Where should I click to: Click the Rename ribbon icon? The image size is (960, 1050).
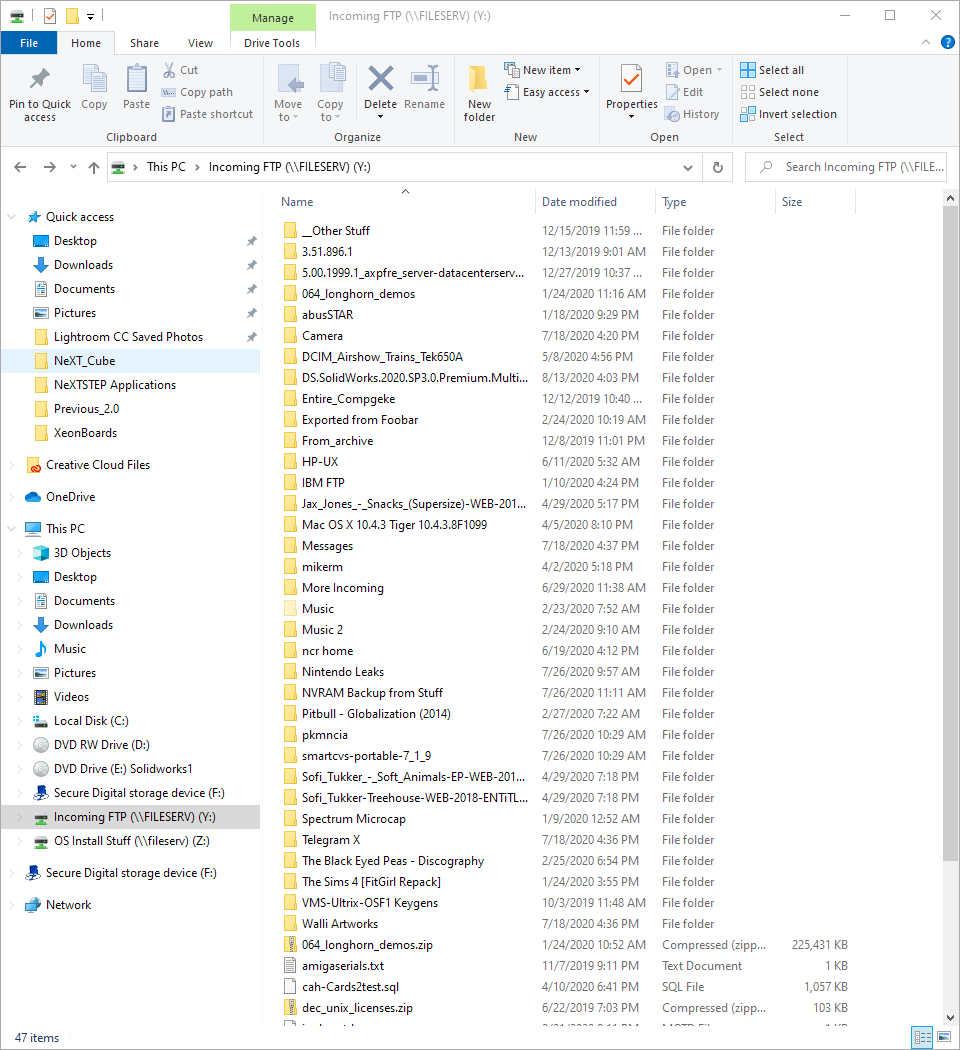click(425, 80)
